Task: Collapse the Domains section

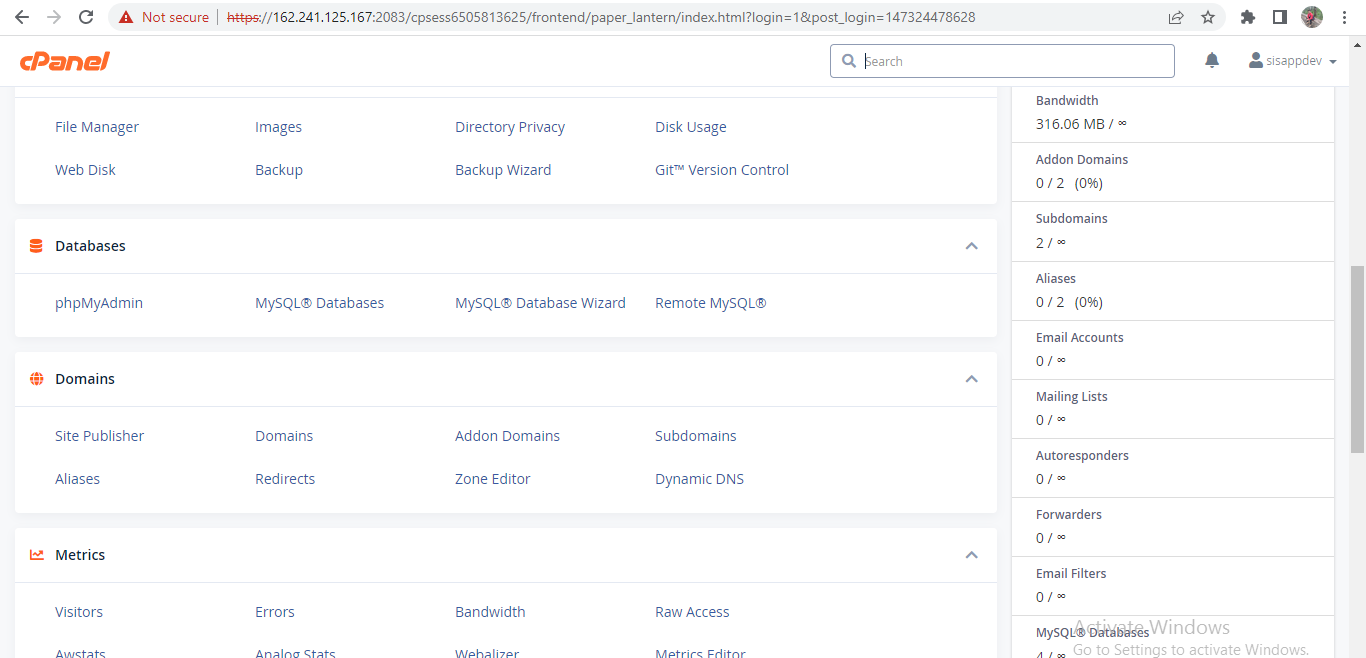Action: [x=971, y=379]
